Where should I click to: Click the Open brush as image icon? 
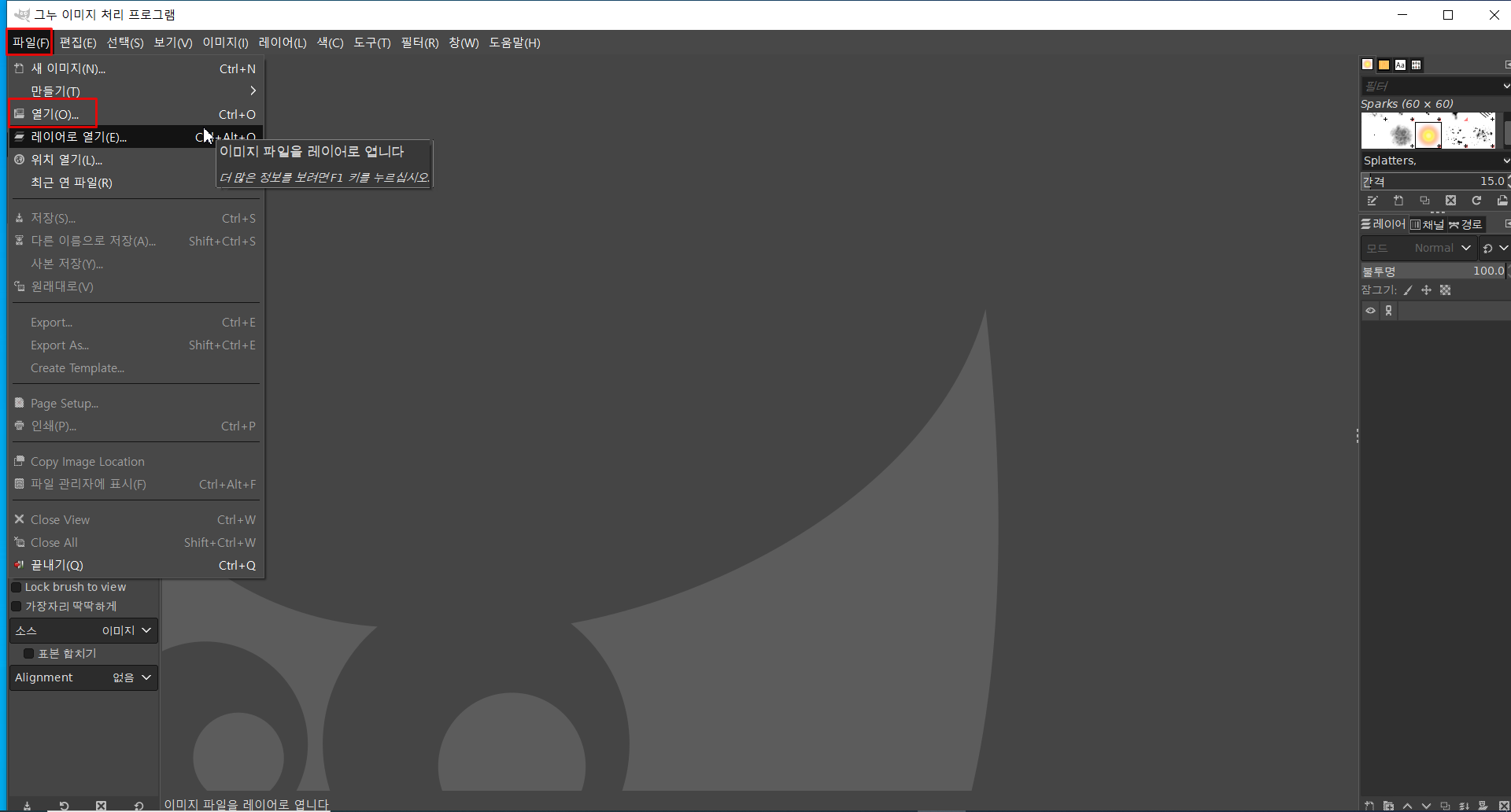[1502, 201]
